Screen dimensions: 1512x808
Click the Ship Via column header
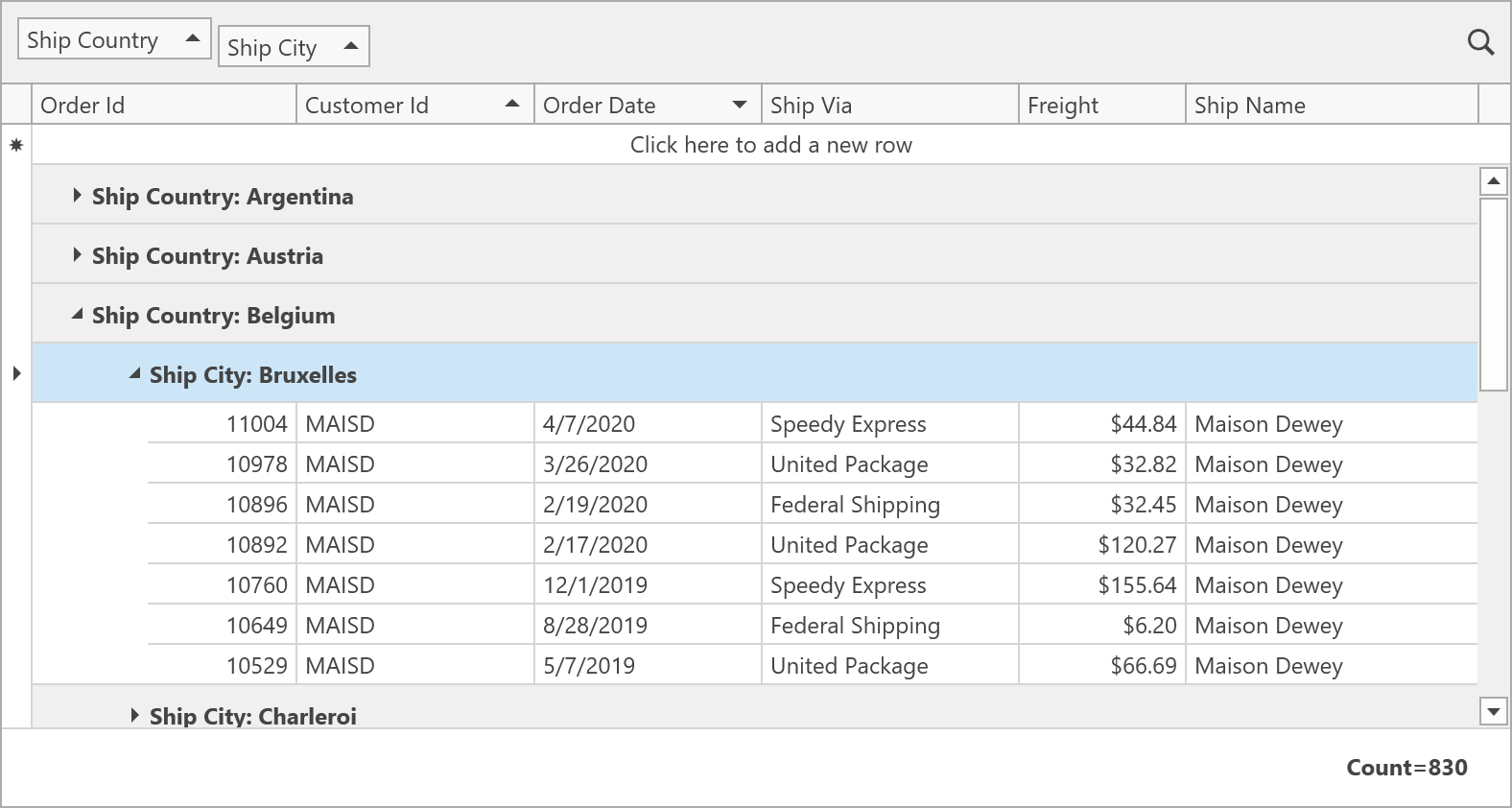887,105
